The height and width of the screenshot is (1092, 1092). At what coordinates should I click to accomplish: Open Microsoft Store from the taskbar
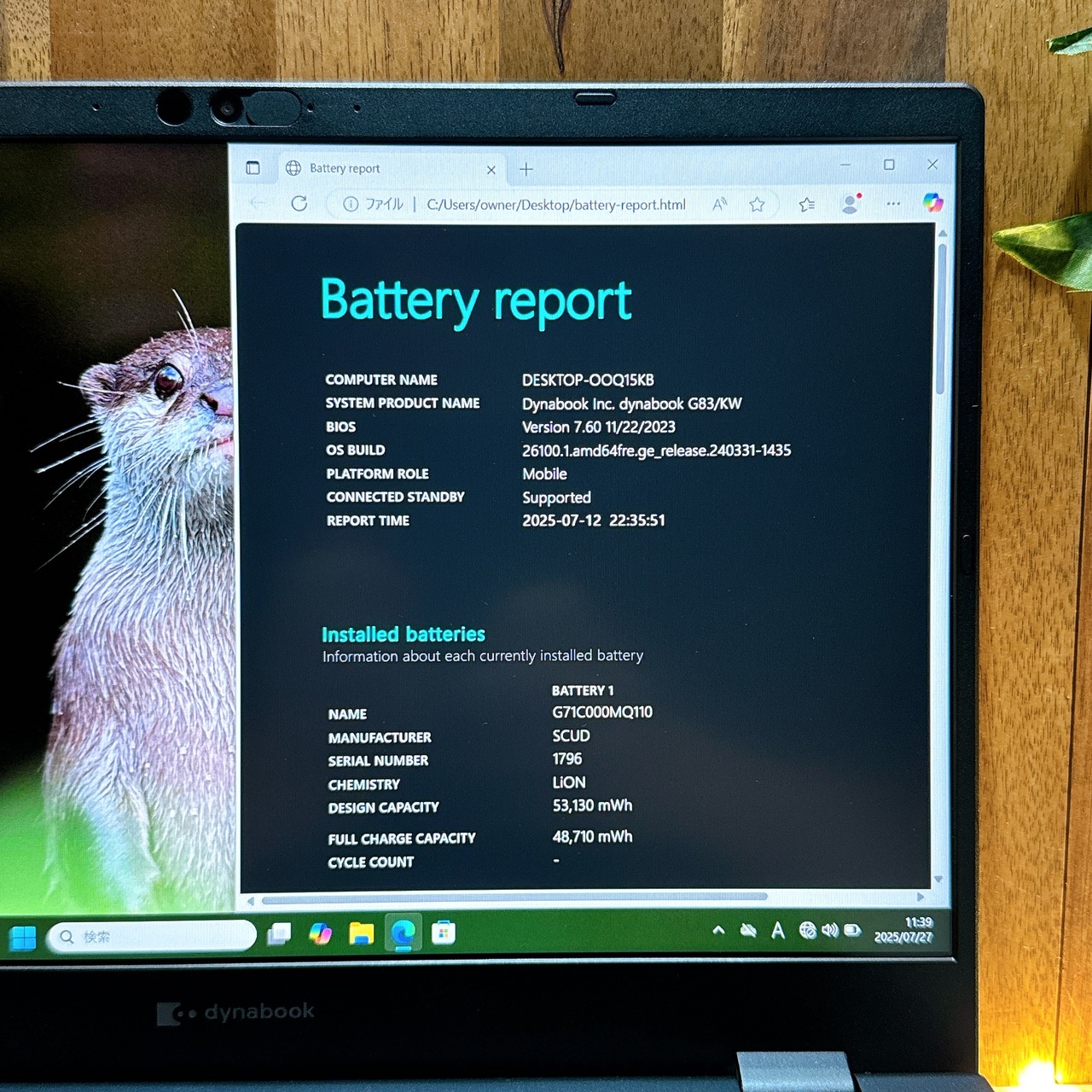click(x=443, y=934)
